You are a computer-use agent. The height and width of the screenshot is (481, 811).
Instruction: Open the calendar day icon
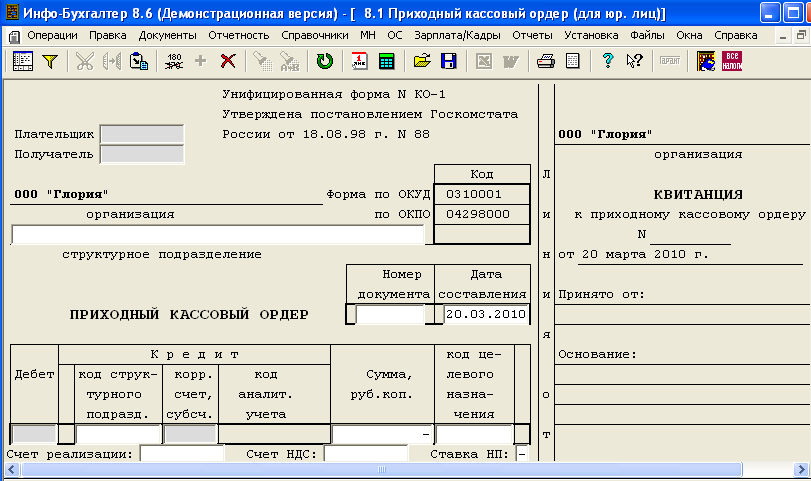coord(359,61)
